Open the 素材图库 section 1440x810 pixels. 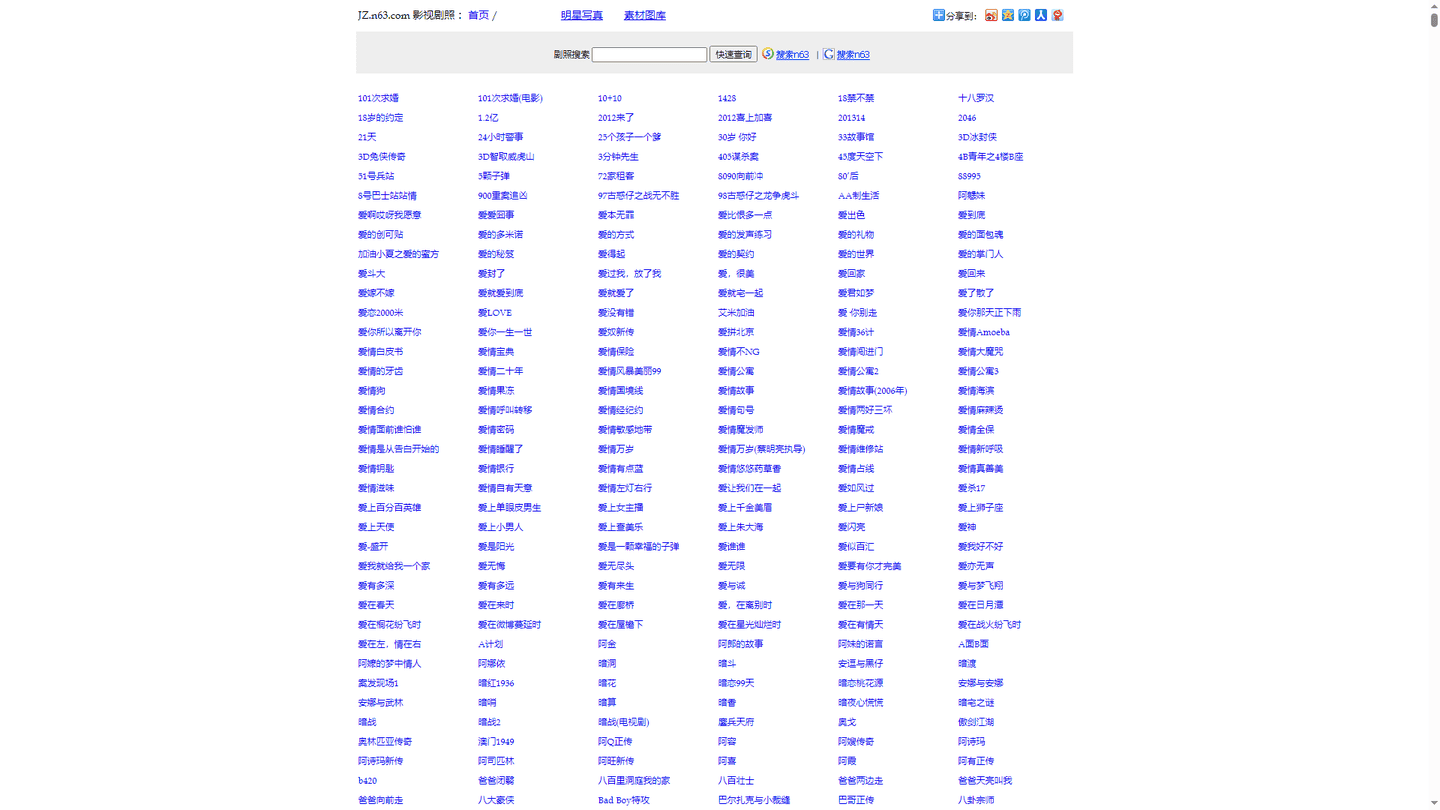[x=644, y=15]
